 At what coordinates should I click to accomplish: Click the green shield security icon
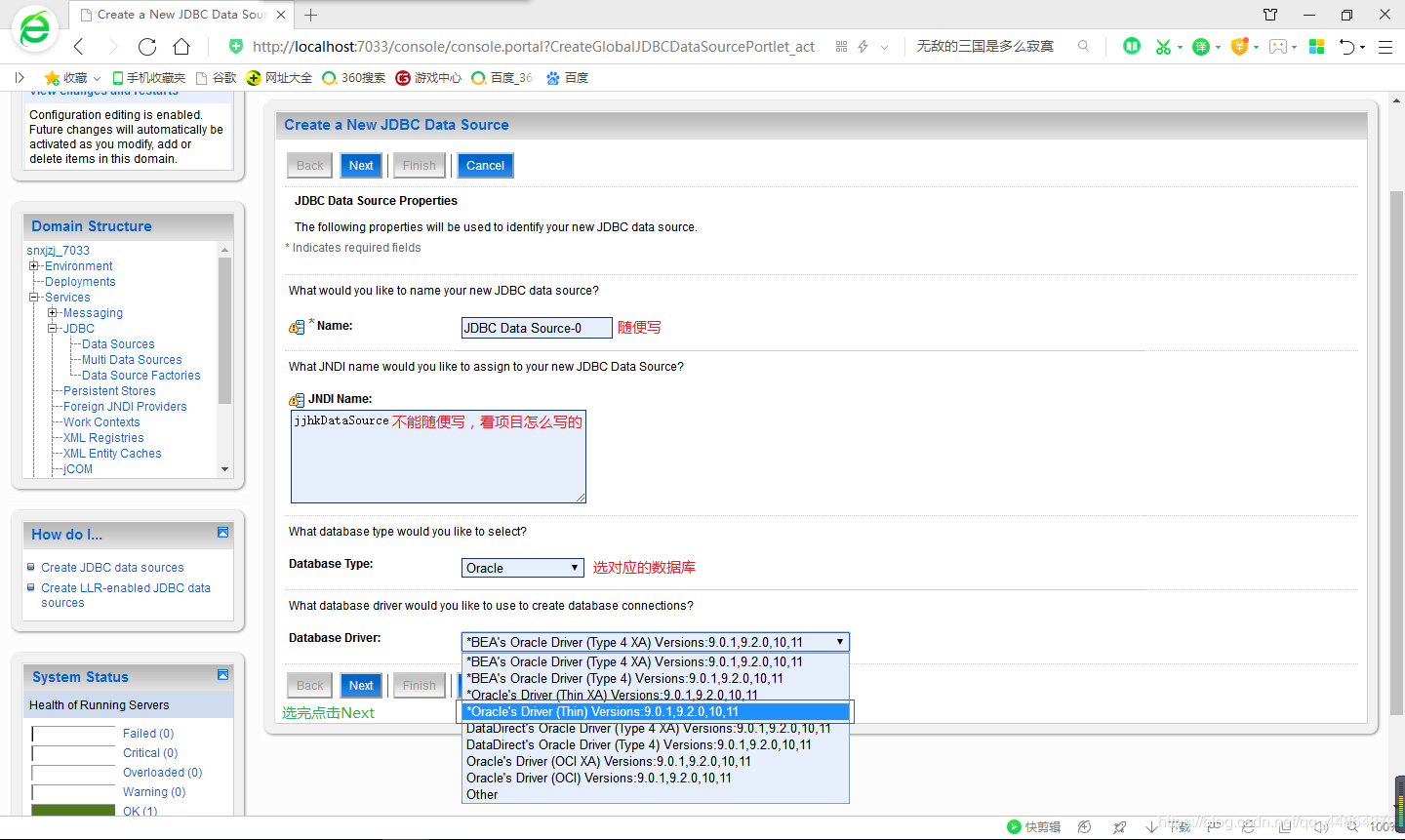pos(235,46)
